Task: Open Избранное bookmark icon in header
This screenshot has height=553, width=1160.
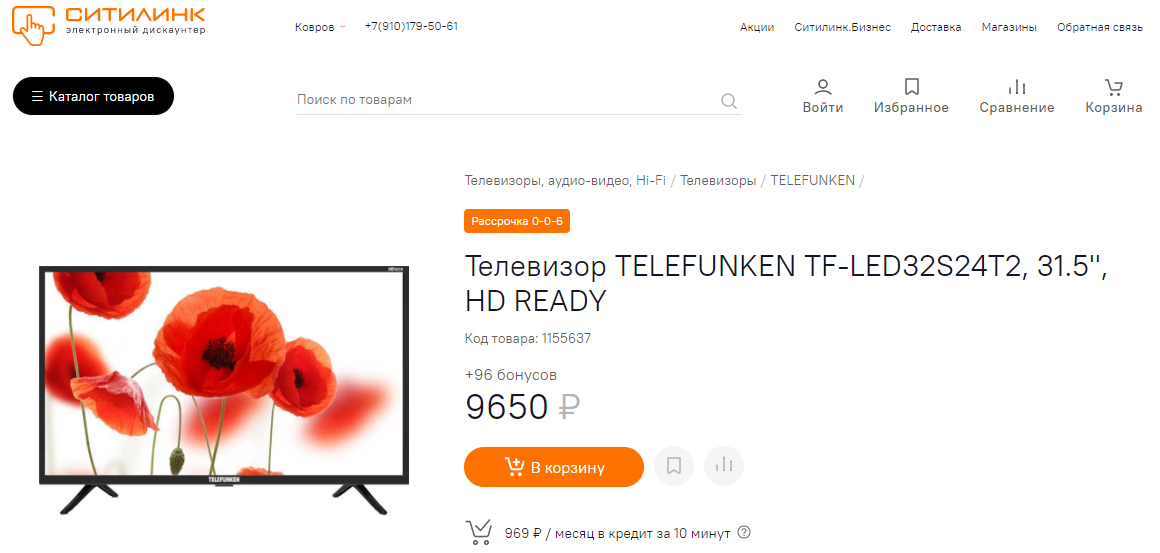Action: click(x=911, y=87)
